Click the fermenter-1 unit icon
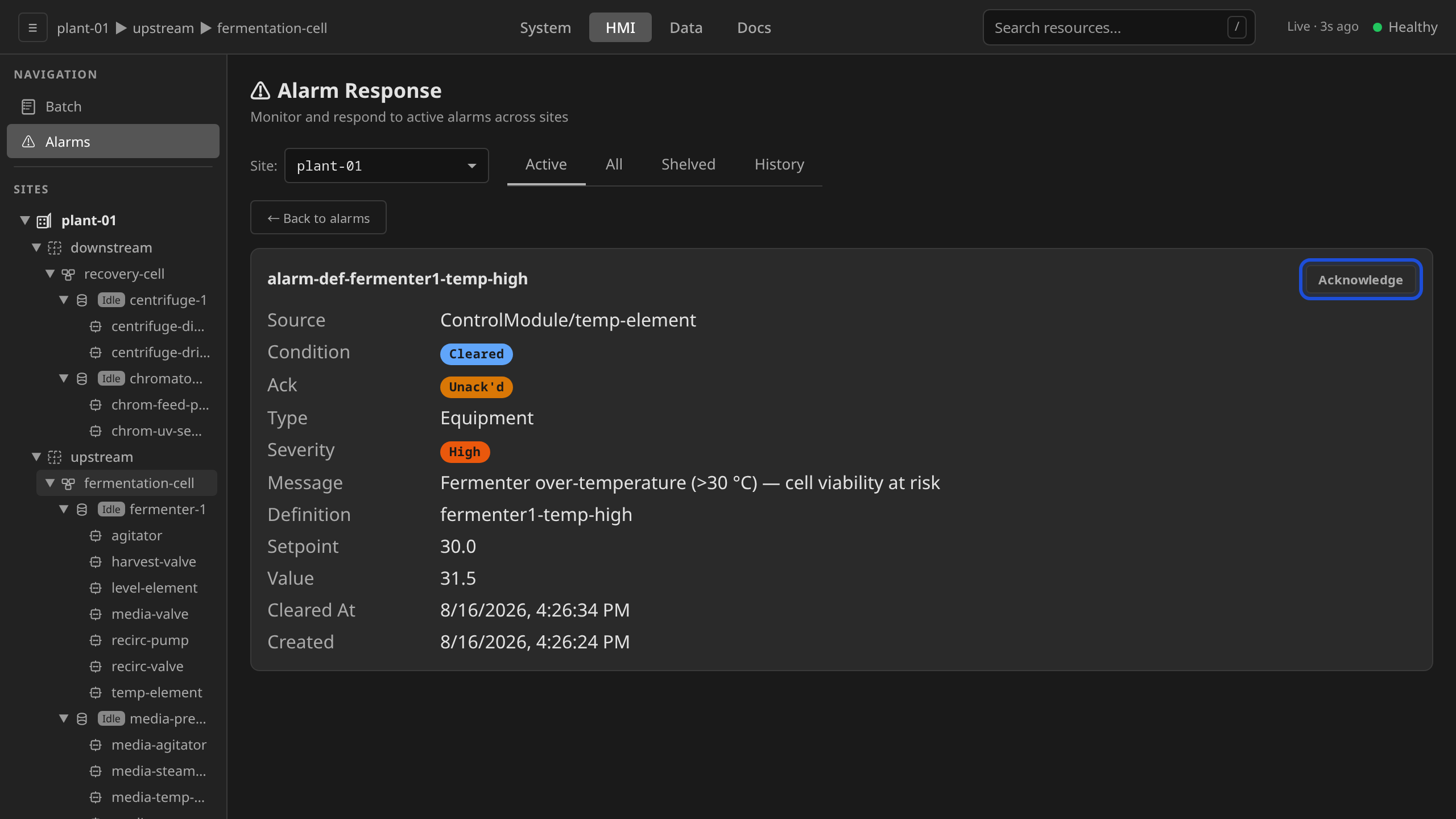The image size is (1456, 819). tap(82, 510)
